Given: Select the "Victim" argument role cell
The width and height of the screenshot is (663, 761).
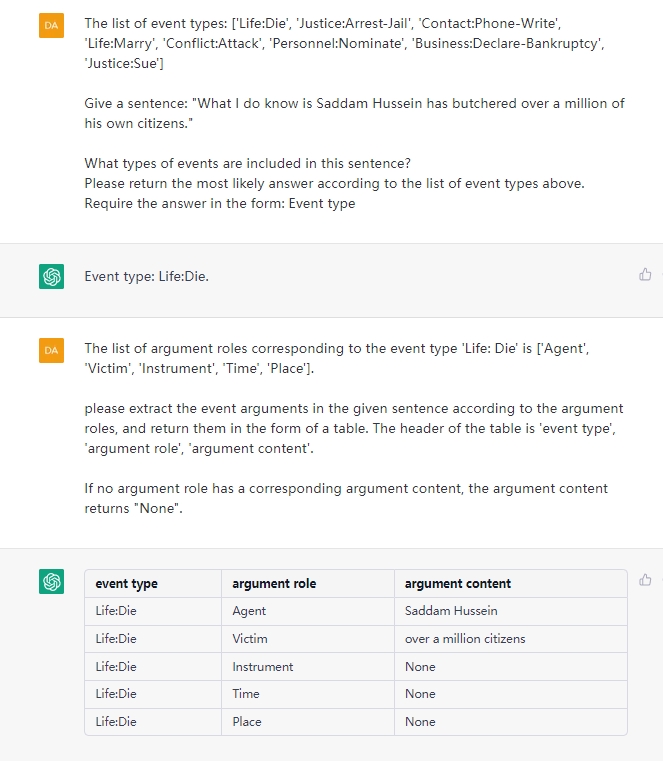Looking at the screenshot, I should coord(308,639).
